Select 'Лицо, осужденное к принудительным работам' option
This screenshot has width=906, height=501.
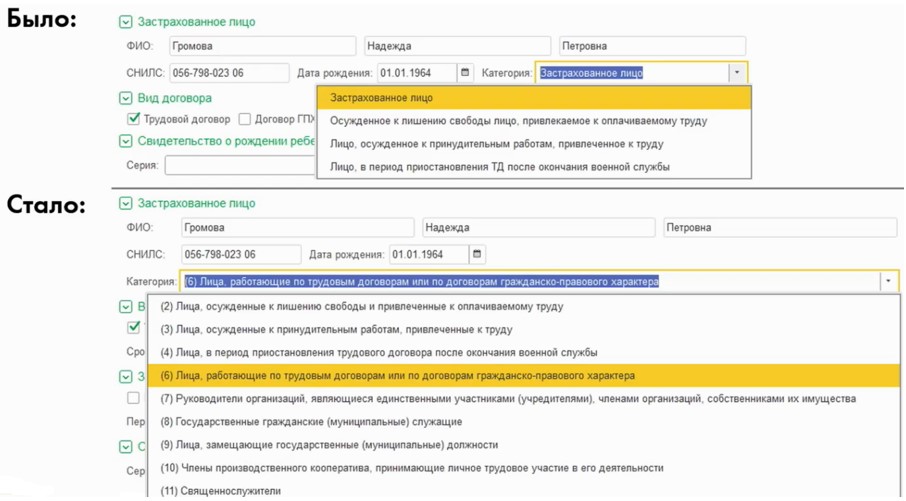pos(534,144)
